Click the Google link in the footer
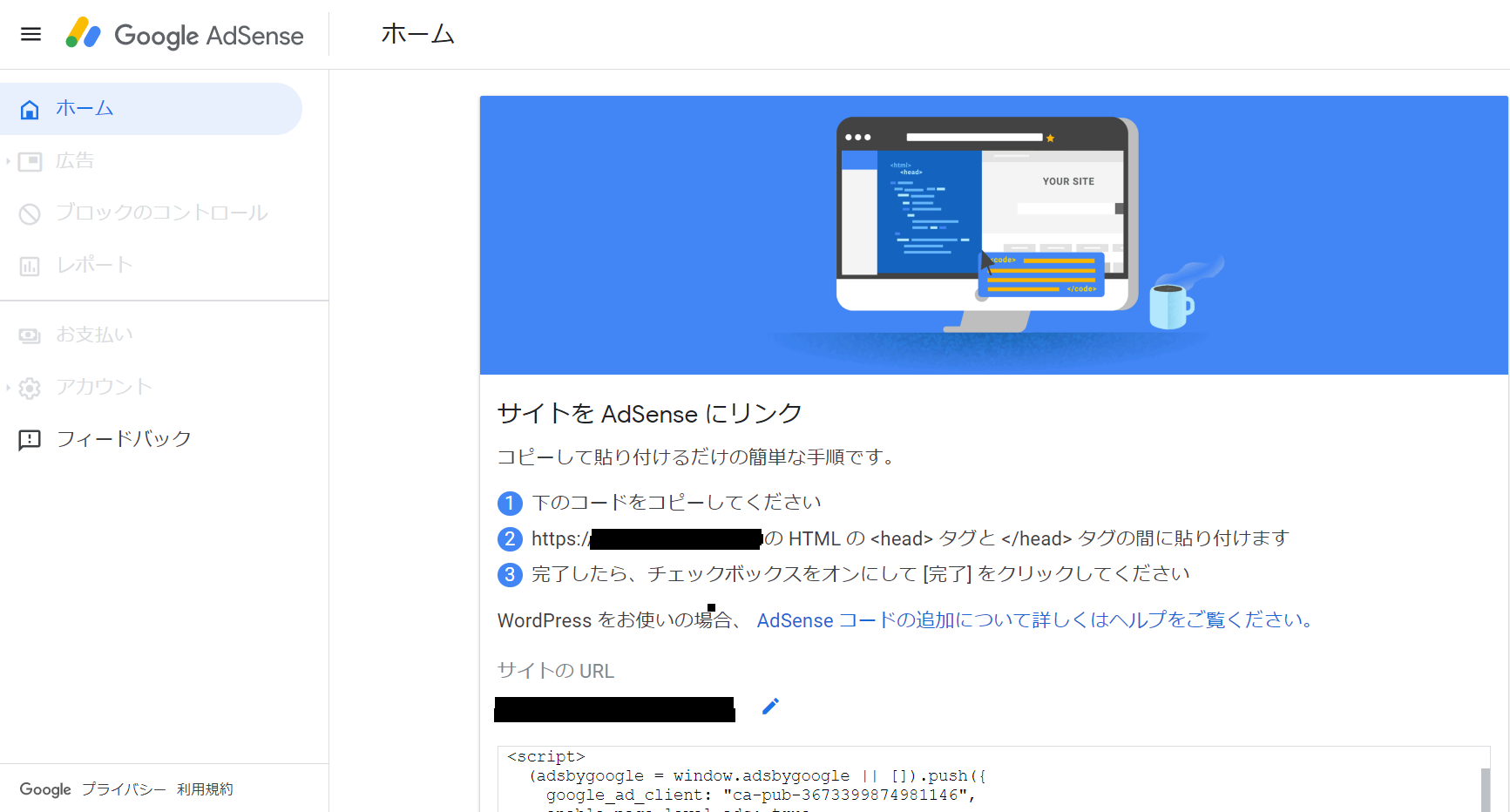Screen dimensions: 1510x812 tap(44, 788)
